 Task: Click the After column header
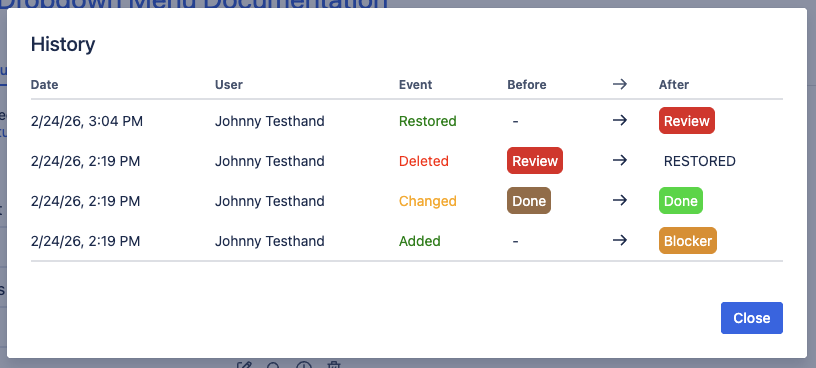(674, 85)
